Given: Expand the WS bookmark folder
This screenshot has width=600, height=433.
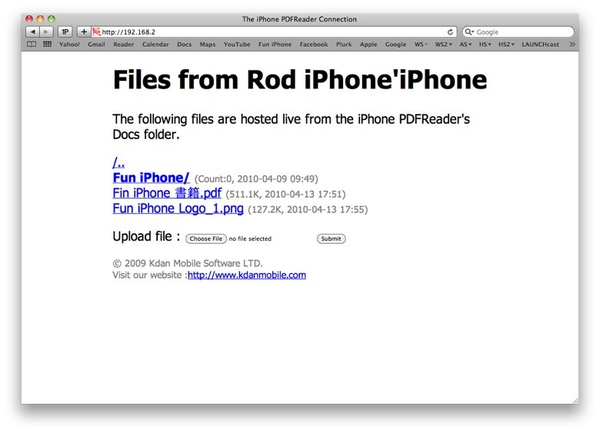Looking at the screenshot, I should point(421,44).
